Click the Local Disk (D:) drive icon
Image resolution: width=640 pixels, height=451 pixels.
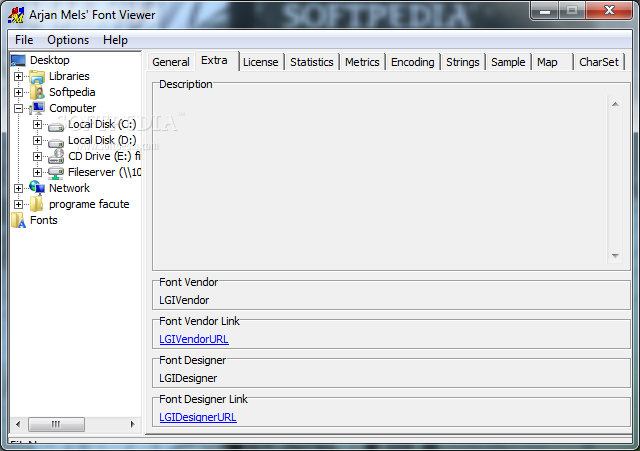[56, 142]
